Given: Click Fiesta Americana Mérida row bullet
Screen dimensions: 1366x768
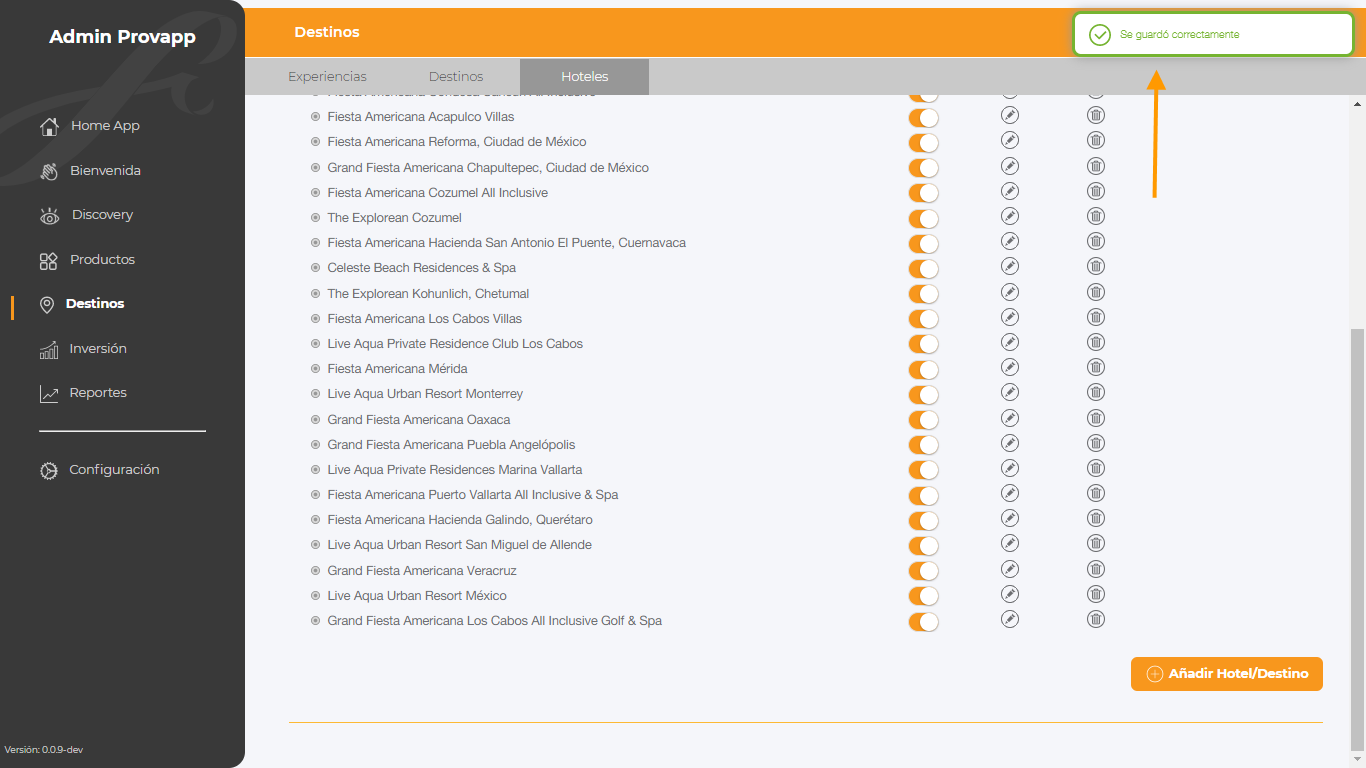Looking at the screenshot, I should [315, 369].
